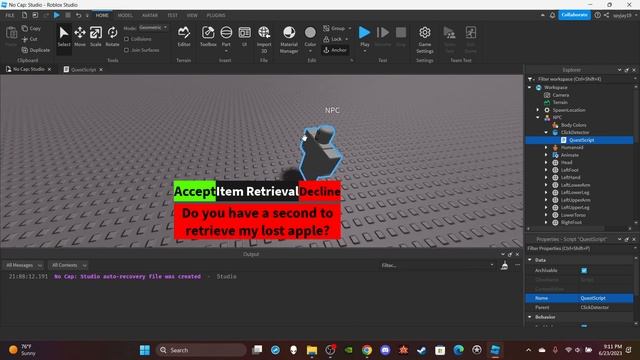Open Google Chrome from taskbar
Screen dimensions: 640x360
[x=367, y=350]
